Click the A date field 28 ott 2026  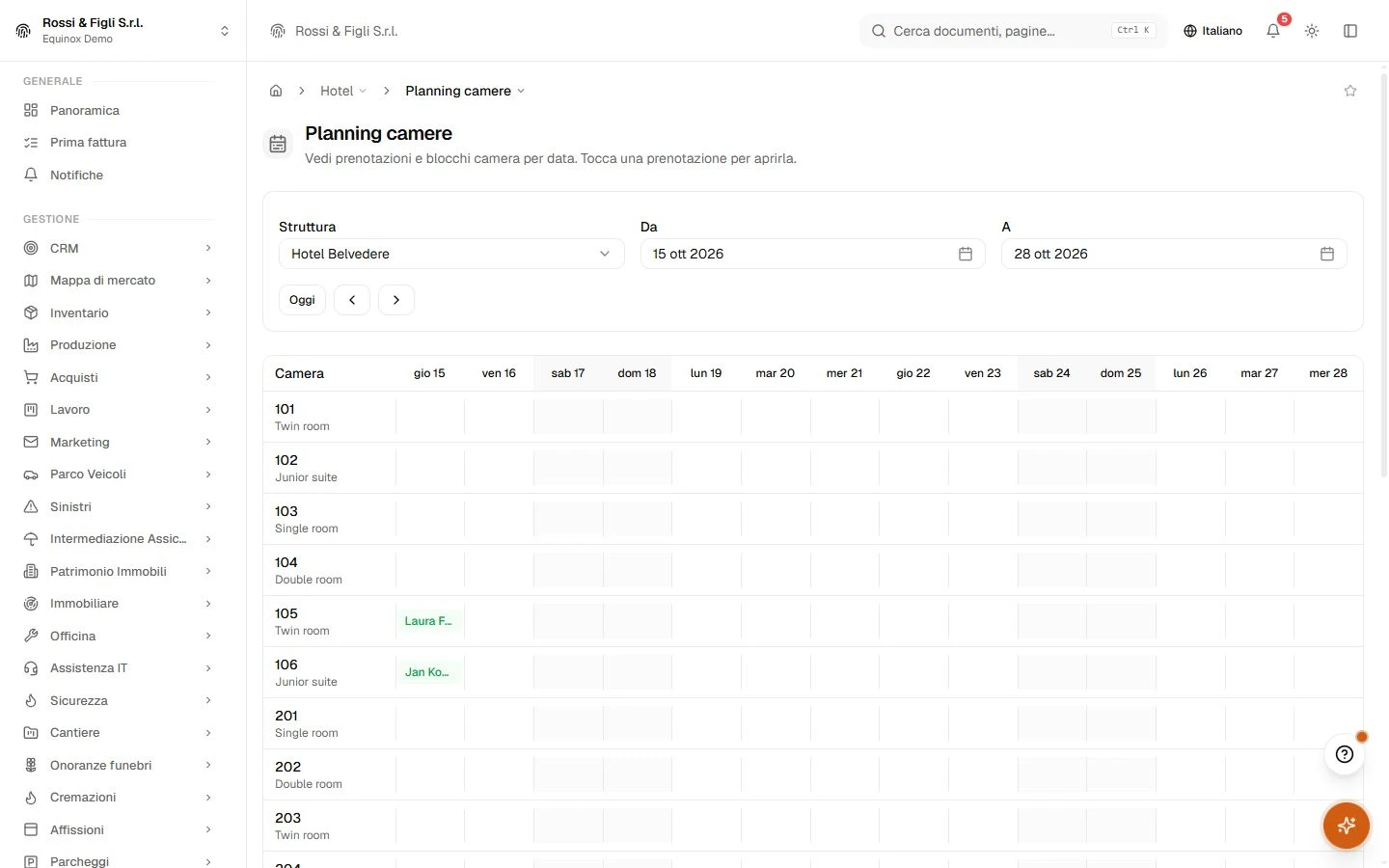(x=1174, y=254)
